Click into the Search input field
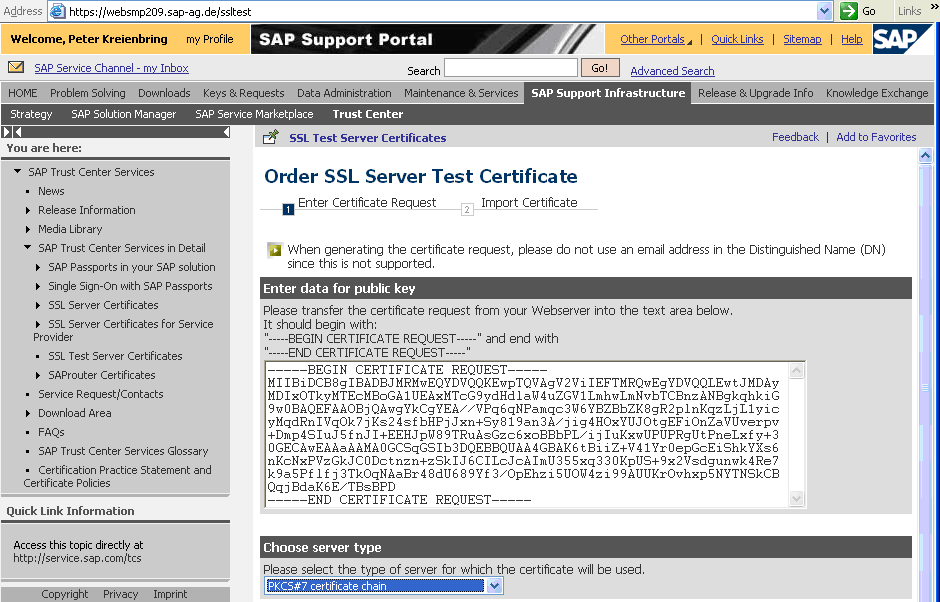 click(x=511, y=68)
